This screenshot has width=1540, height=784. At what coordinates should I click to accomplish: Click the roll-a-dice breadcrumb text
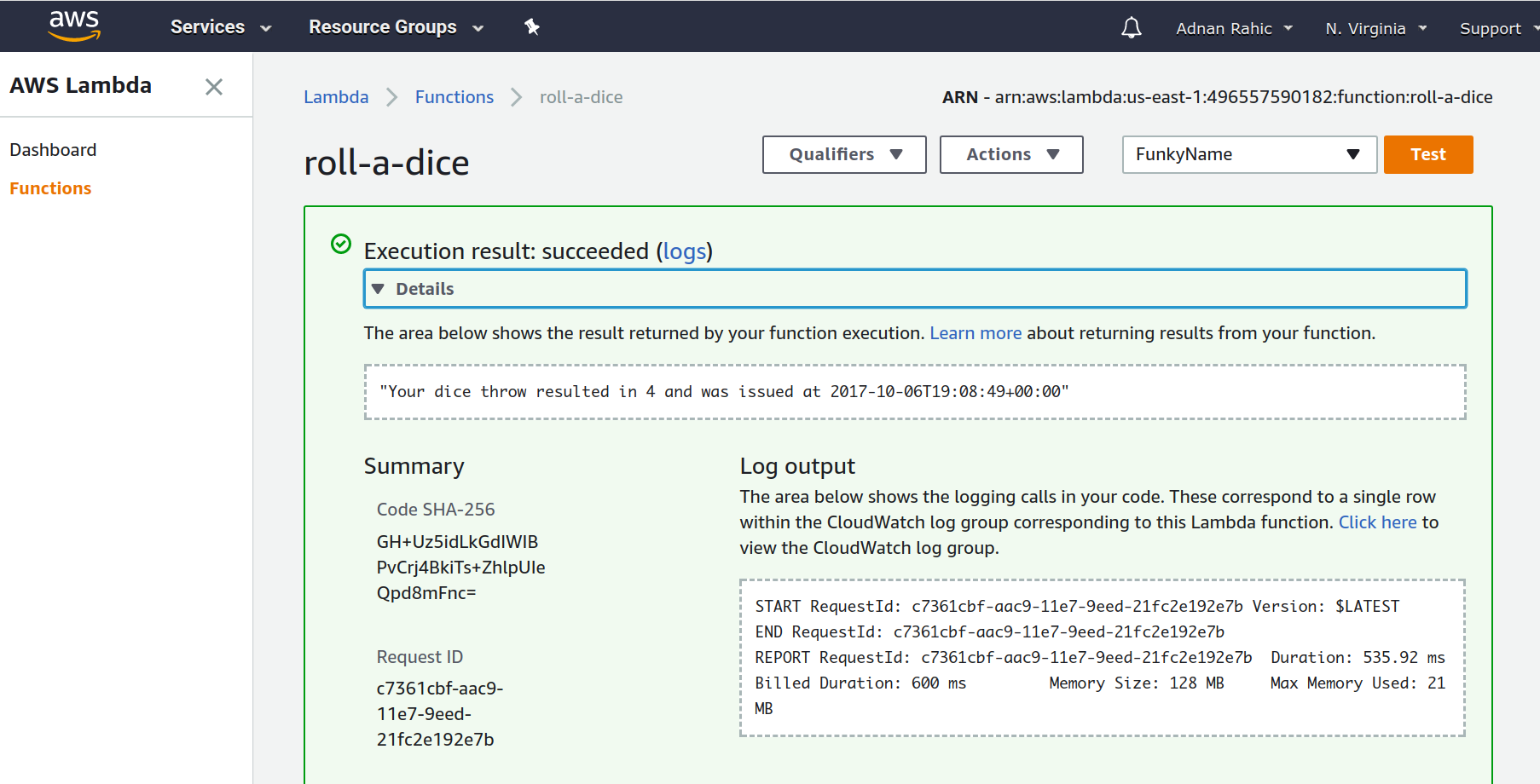point(581,97)
